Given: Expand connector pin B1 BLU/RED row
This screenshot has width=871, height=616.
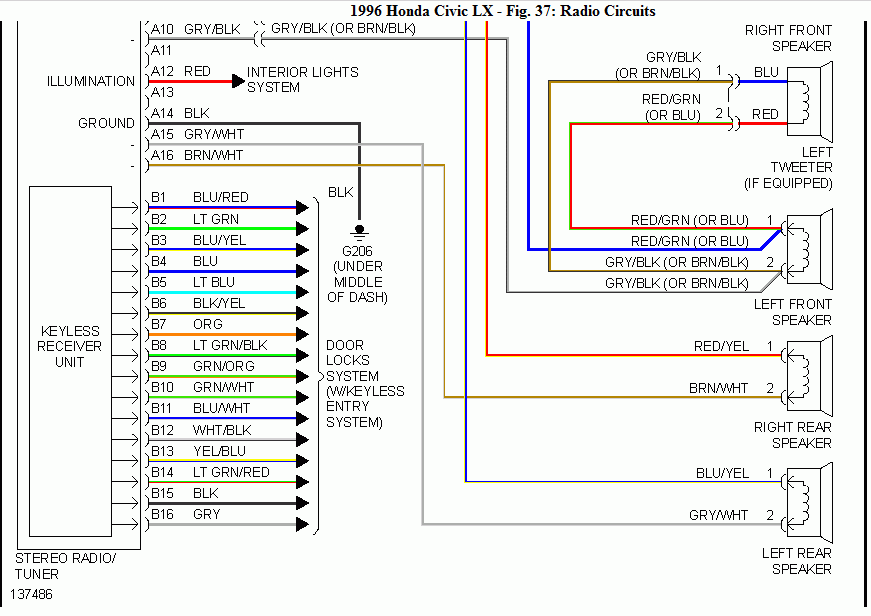Looking at the screenshot, I should (x=220, y=197).
